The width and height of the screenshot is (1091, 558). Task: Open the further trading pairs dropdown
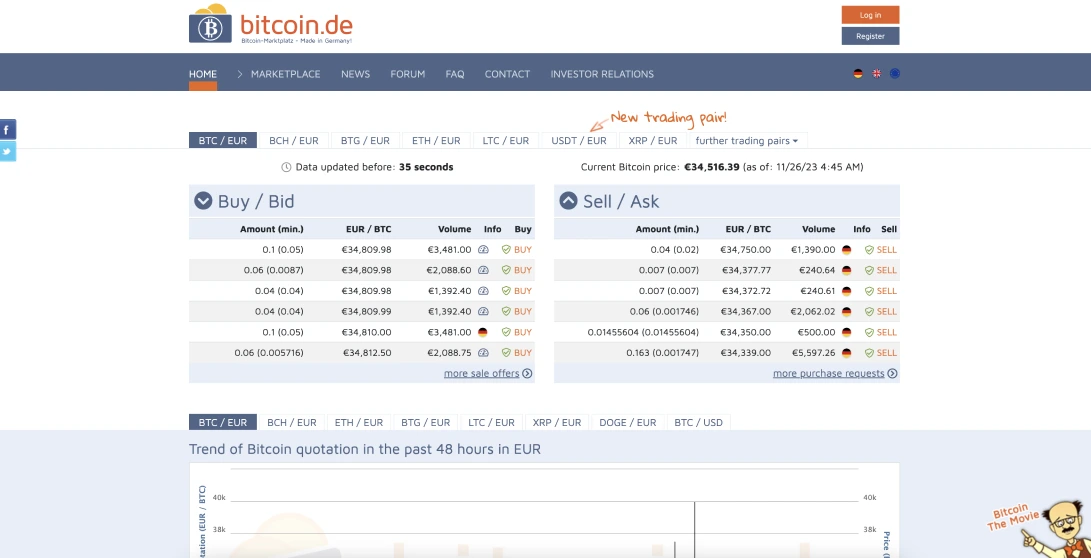747,141
